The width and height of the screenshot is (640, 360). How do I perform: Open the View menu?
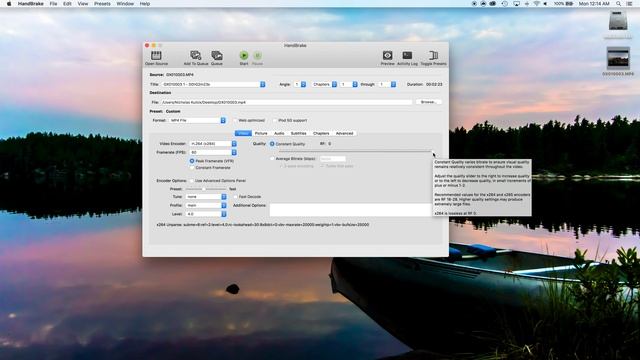(83, 4)
